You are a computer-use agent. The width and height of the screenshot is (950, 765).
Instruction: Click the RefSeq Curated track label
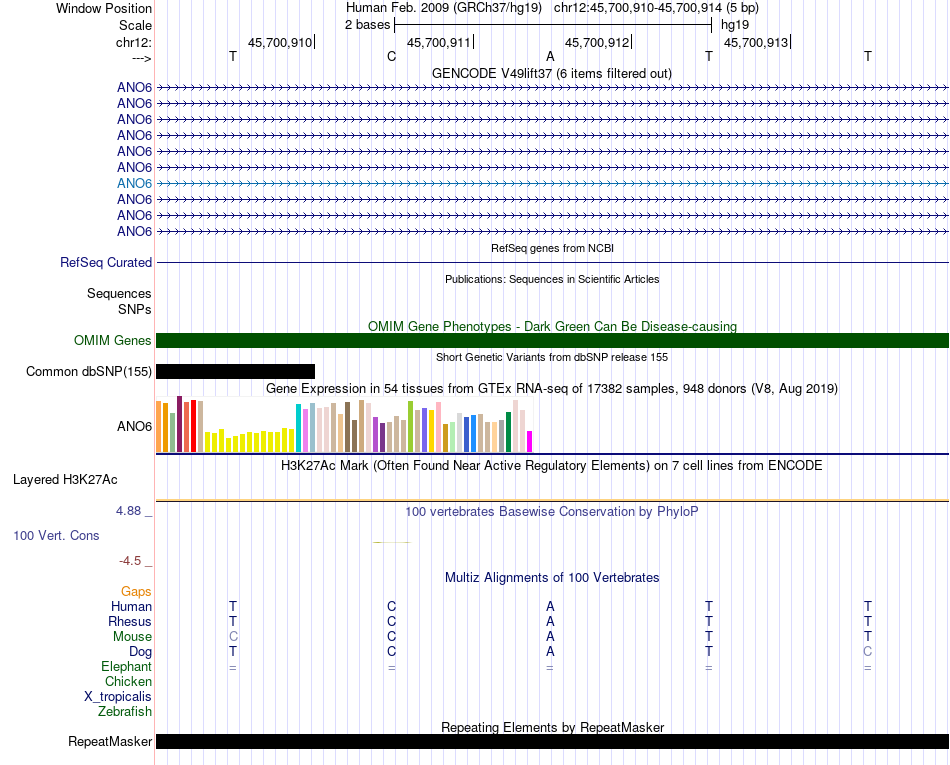[106, 262]
